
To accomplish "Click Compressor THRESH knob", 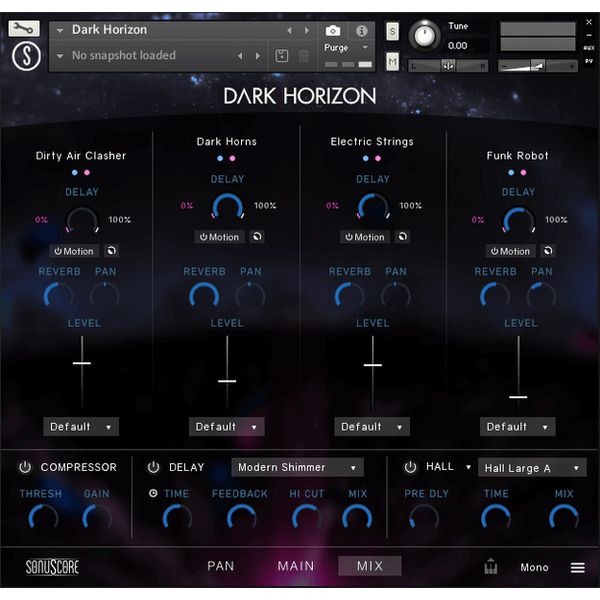I will pyautogui.click(x=43, y=518).
